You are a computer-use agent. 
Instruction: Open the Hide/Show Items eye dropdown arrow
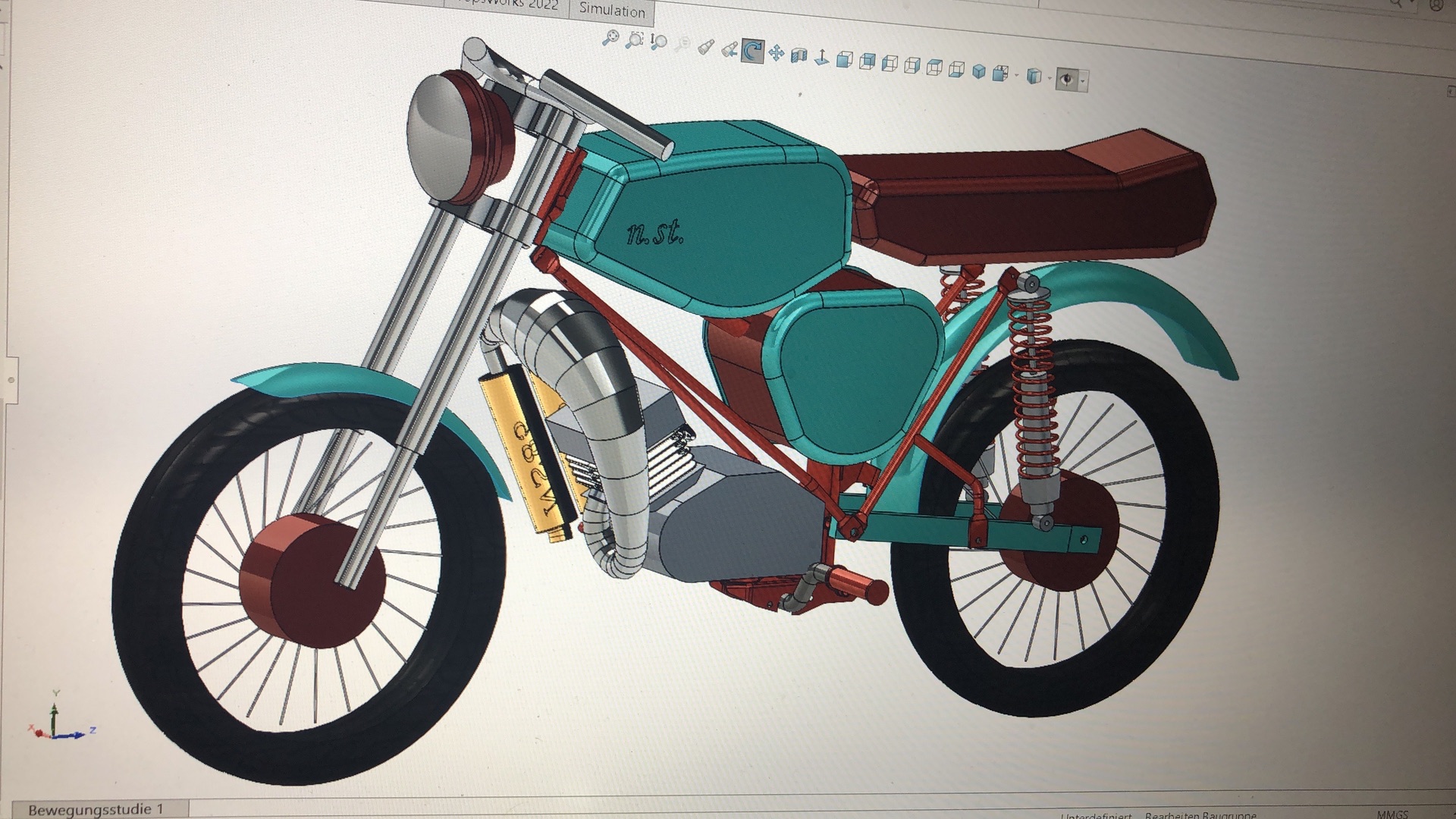tap(1083, 80)
